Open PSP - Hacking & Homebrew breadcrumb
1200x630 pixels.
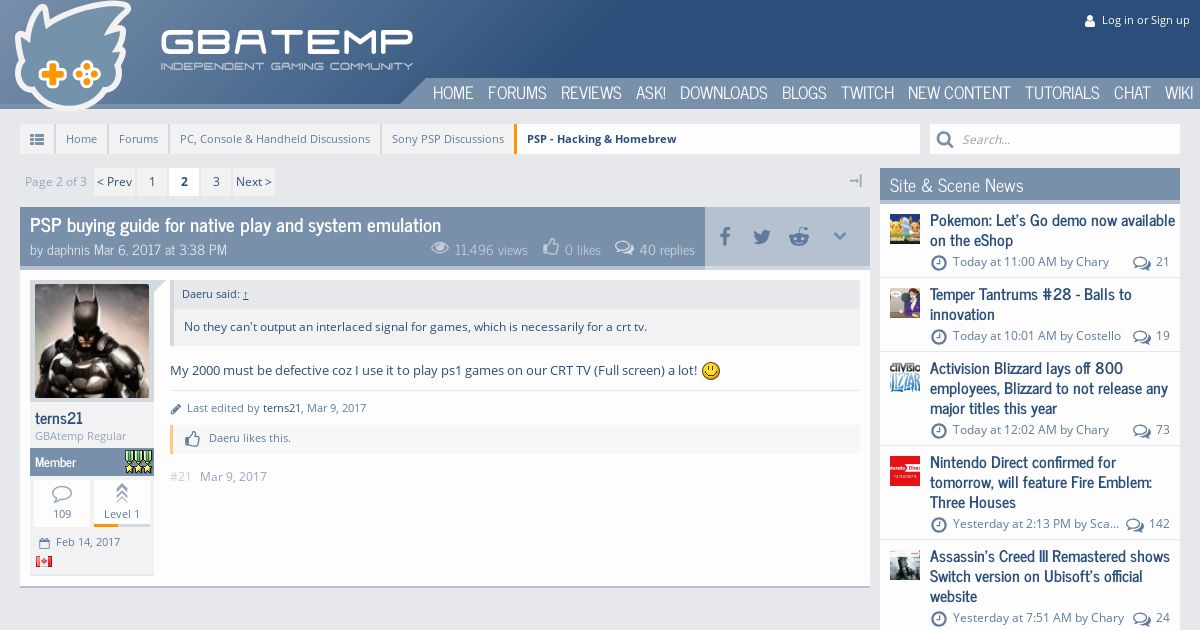(601, 139)
